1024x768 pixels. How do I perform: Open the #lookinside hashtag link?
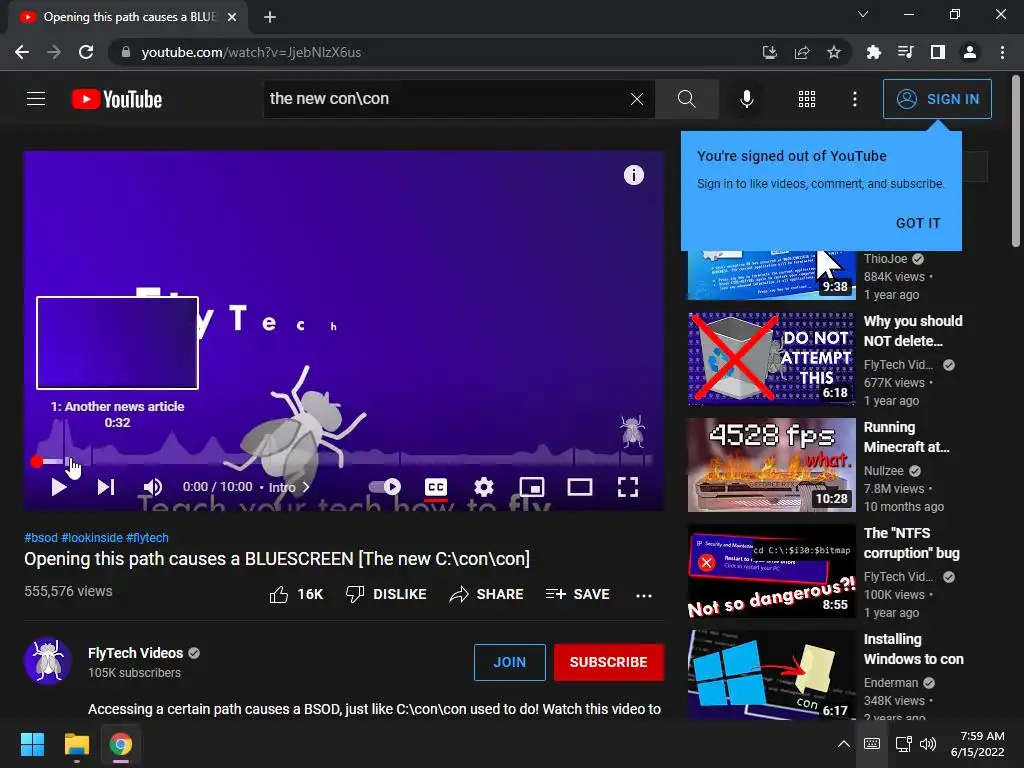[91, 537]
